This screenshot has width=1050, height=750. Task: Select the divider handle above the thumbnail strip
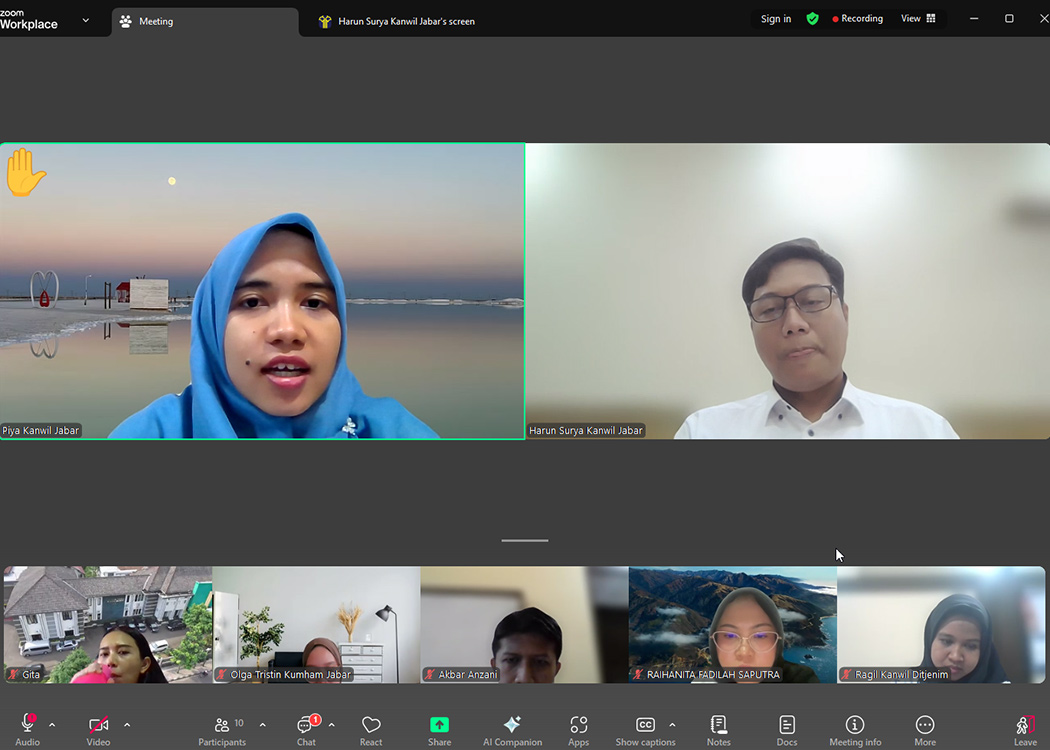[x=525, y=540]
